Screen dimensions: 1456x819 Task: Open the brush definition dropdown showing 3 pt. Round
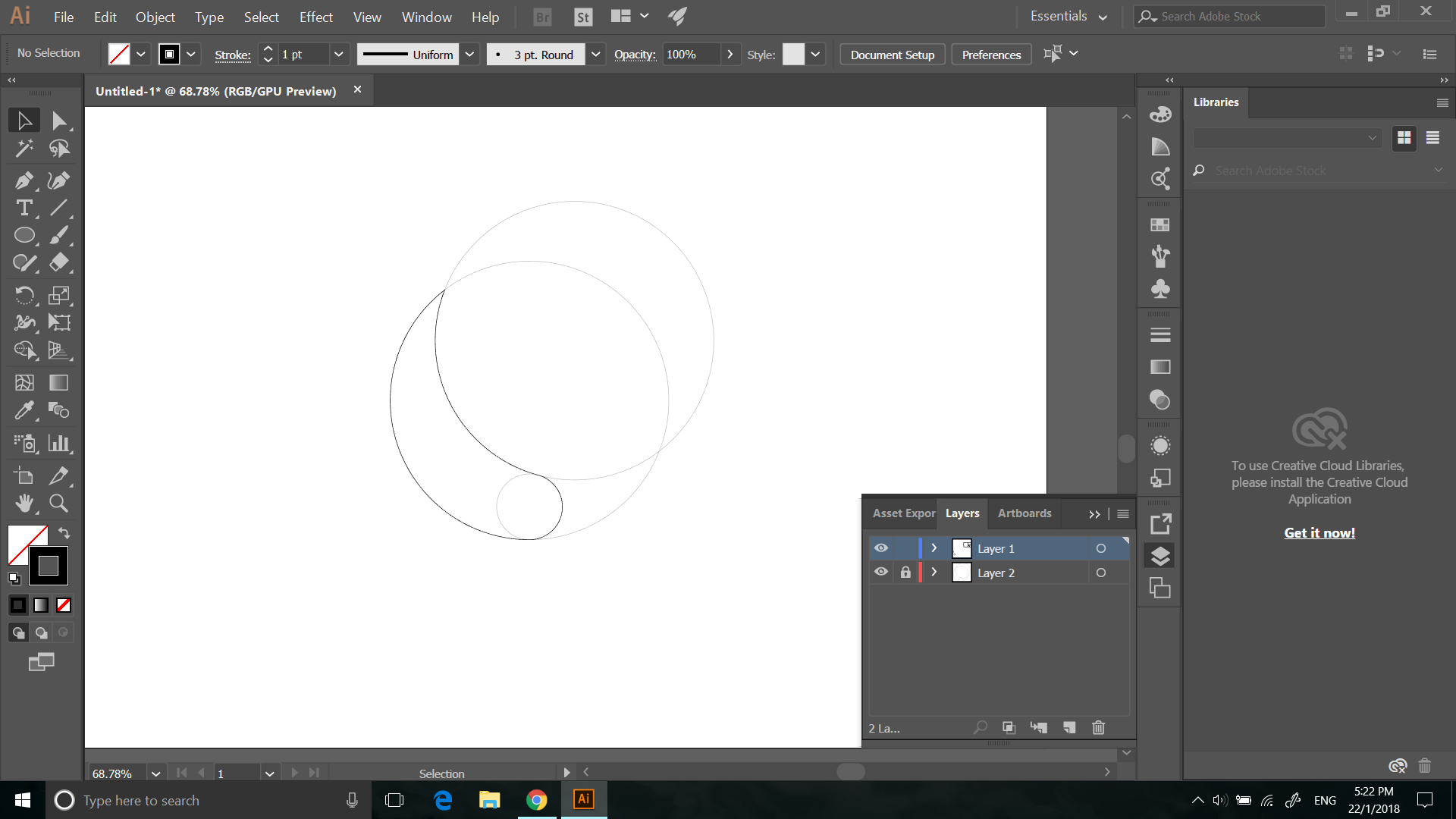tap(596, 54)
